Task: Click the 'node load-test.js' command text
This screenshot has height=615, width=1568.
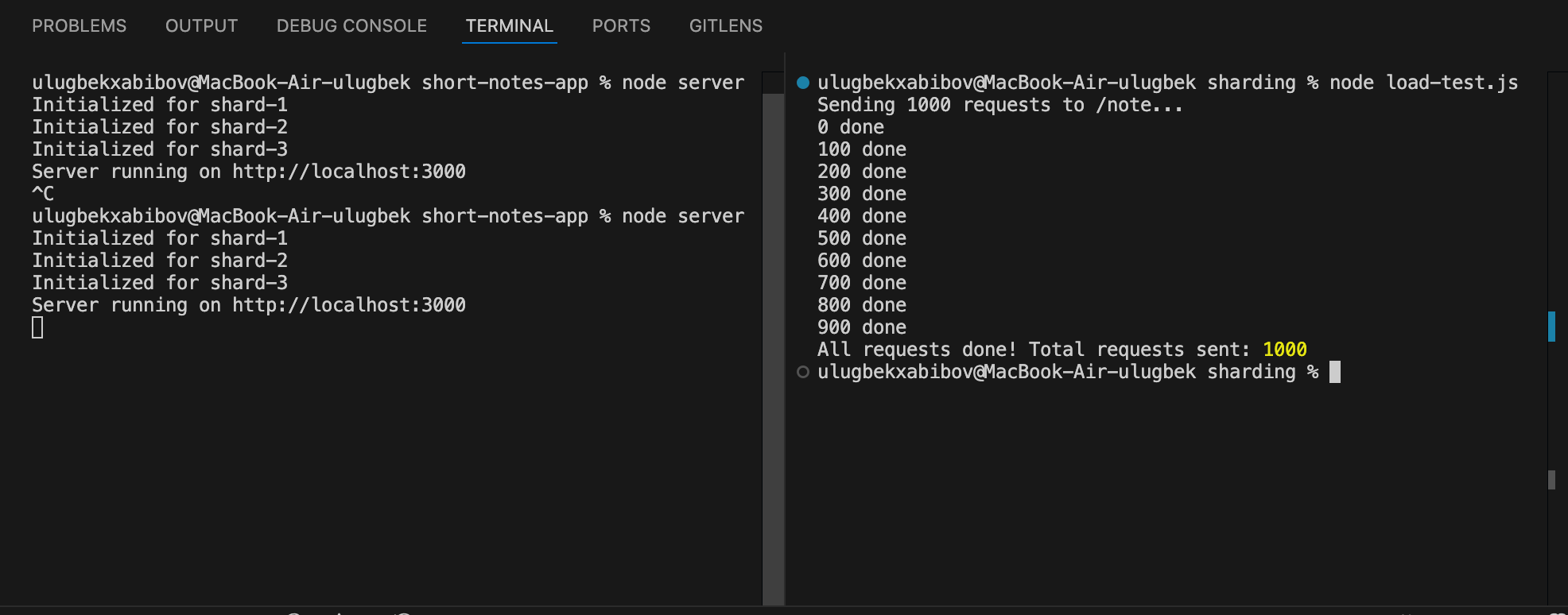Action: point(1424,83)
